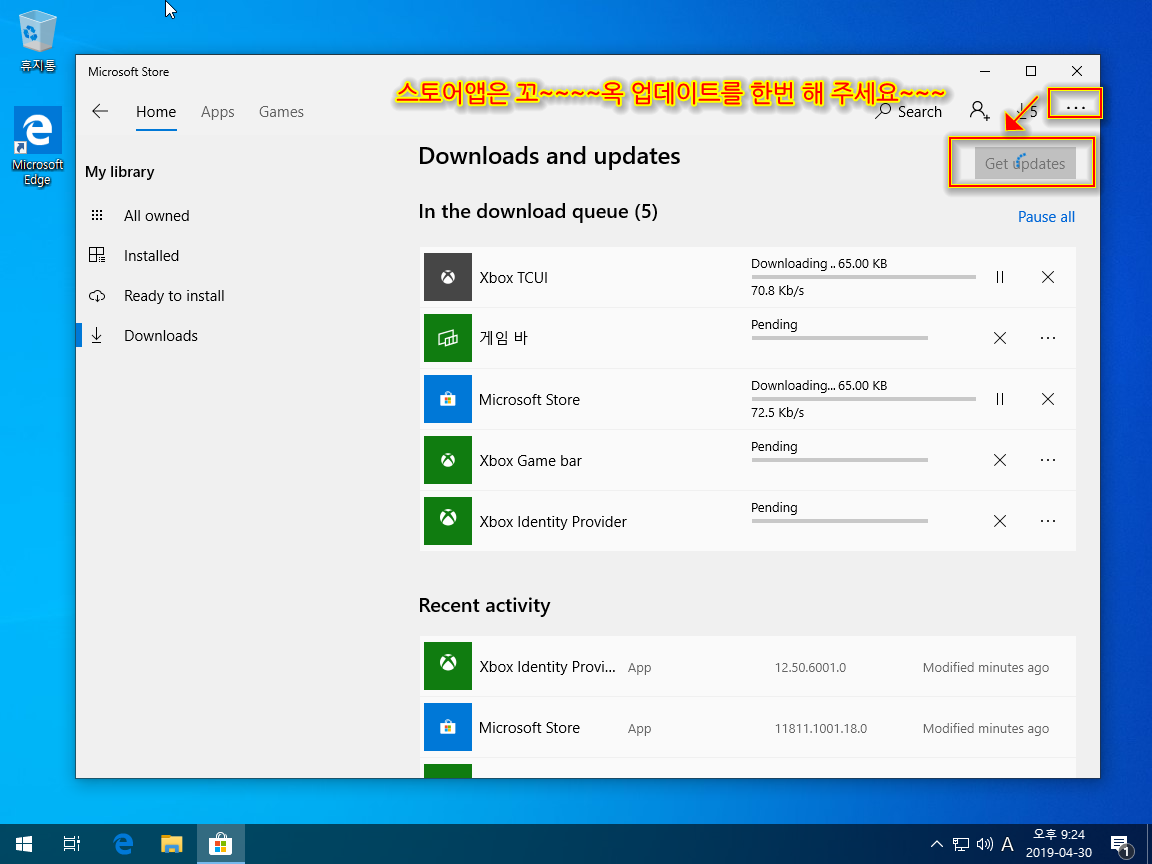Viewport: 1152px width, 864px height.
Task: Click the Downloads arrow icon in sidebar
Action: 96,336
